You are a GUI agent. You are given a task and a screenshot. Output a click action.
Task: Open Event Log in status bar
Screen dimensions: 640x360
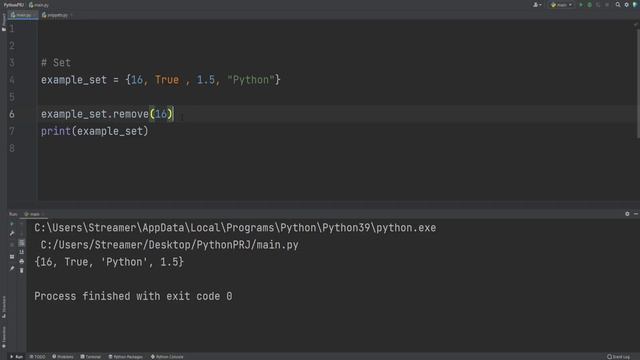(619, 357)
